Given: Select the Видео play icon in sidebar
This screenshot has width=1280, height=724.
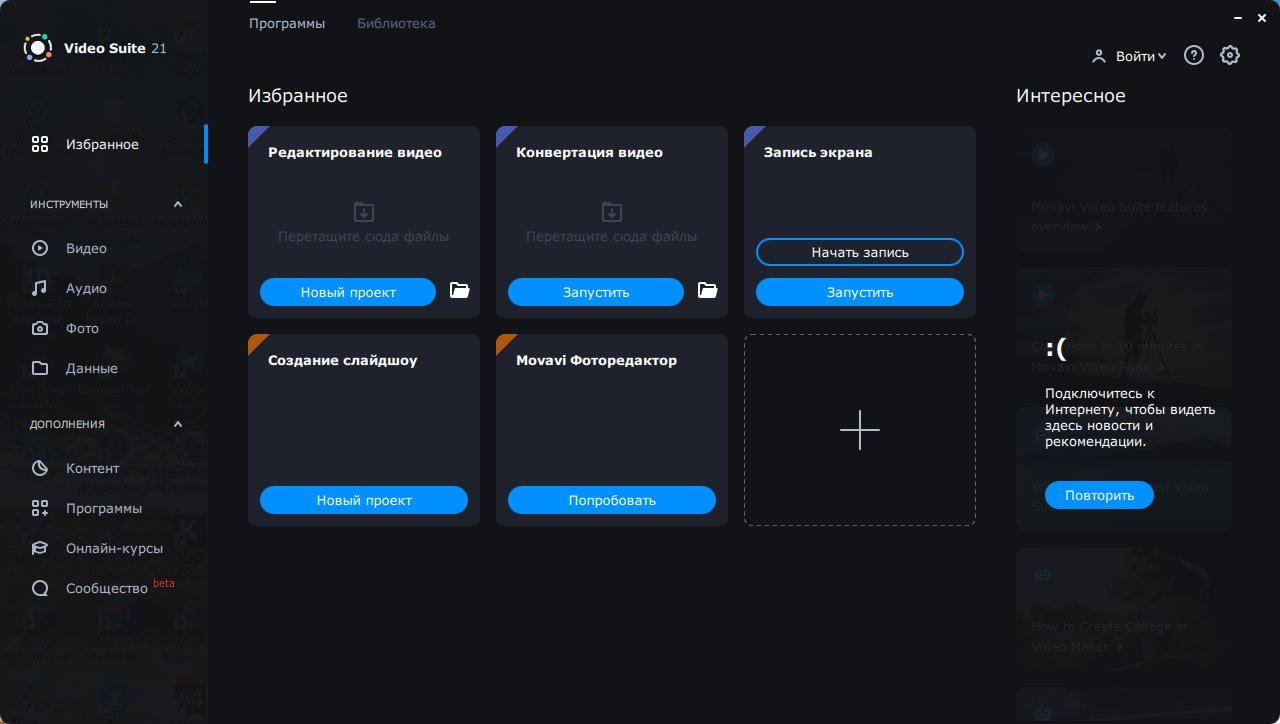Looking at the screenshot, I should tap(40, 248).
